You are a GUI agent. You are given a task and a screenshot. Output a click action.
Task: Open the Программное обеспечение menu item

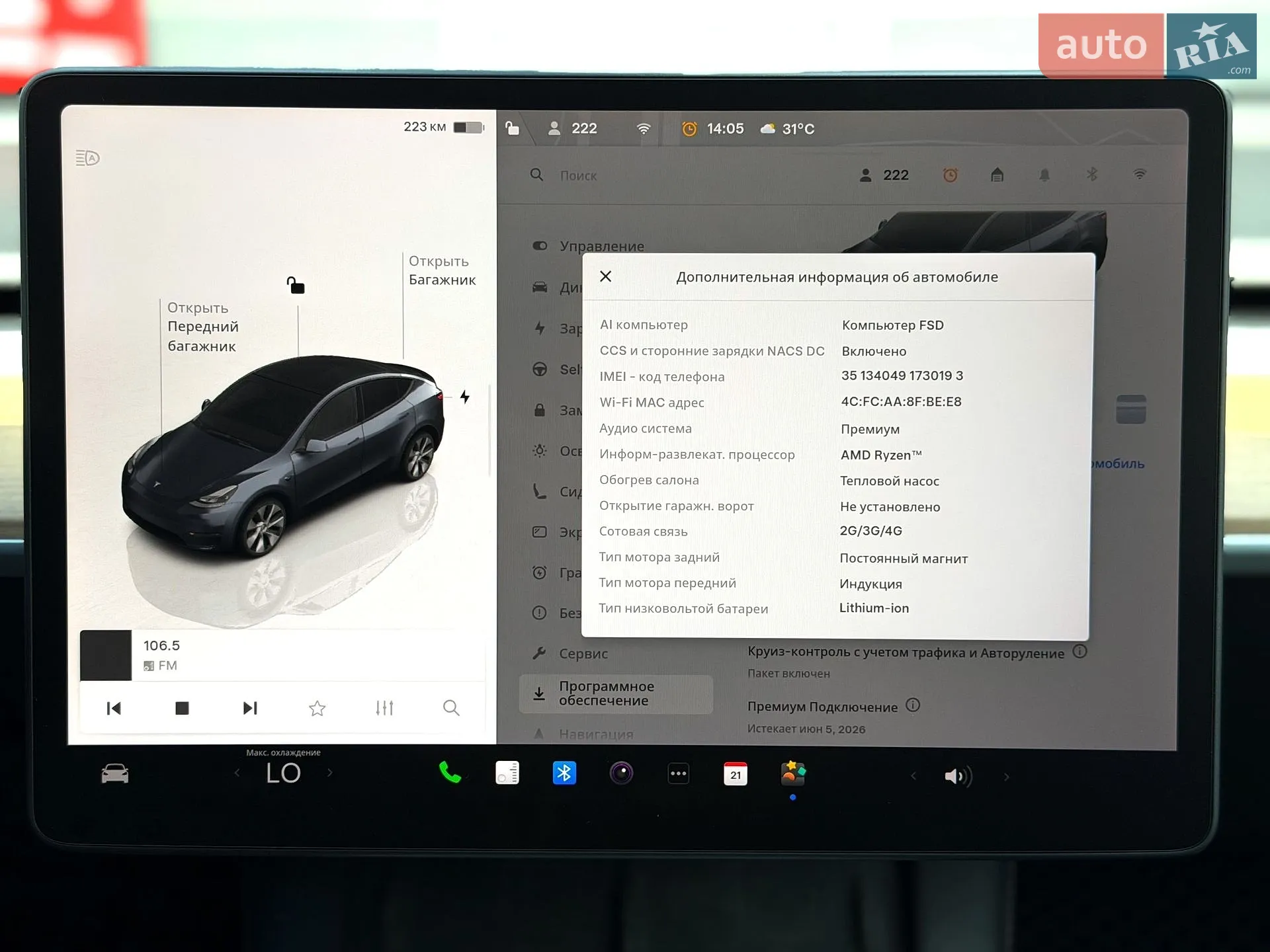tap(616, 694)
